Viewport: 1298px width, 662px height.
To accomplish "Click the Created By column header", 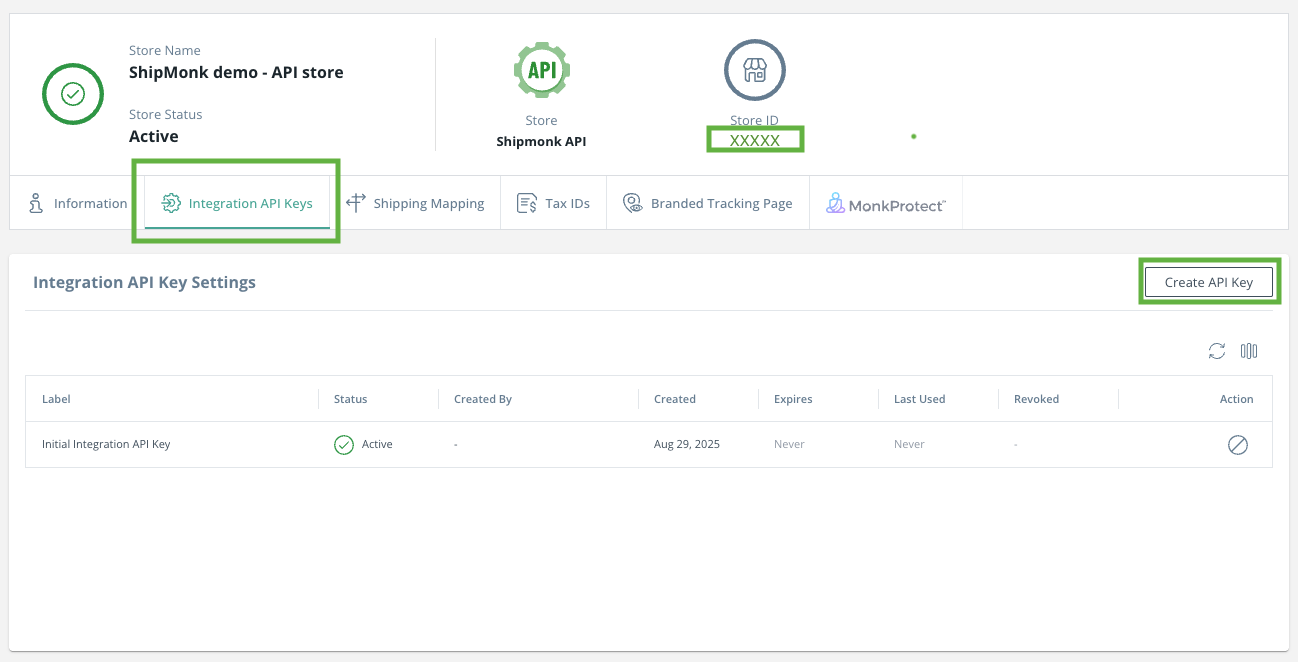I will [x=483, y=399].
